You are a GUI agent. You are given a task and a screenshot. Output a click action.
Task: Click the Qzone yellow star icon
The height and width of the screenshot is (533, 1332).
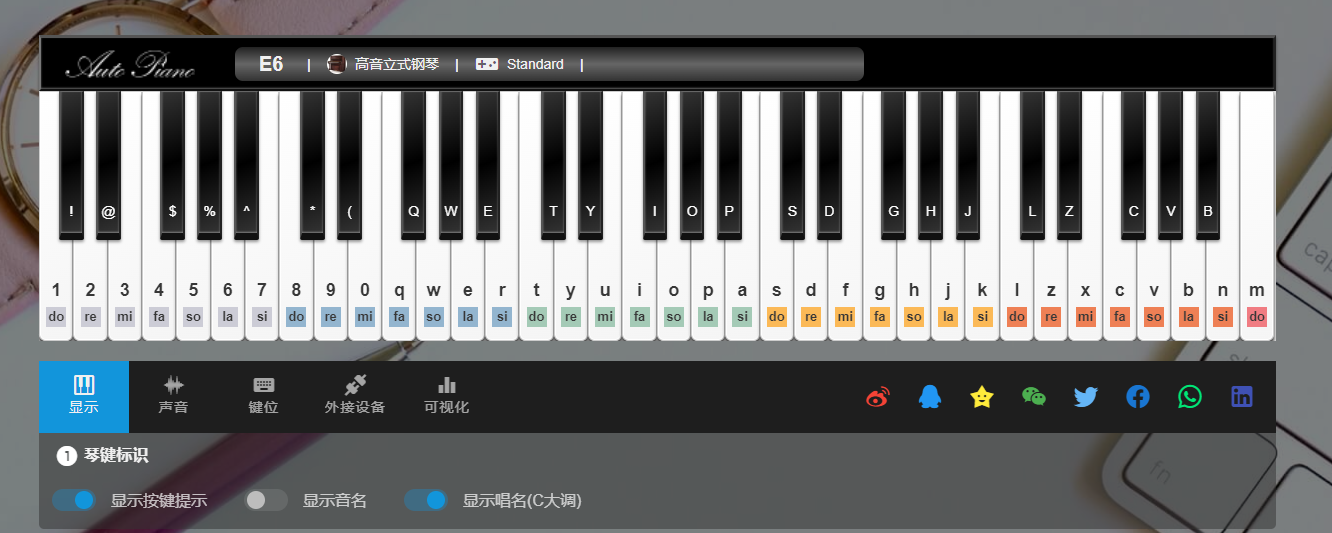point(982,397)
